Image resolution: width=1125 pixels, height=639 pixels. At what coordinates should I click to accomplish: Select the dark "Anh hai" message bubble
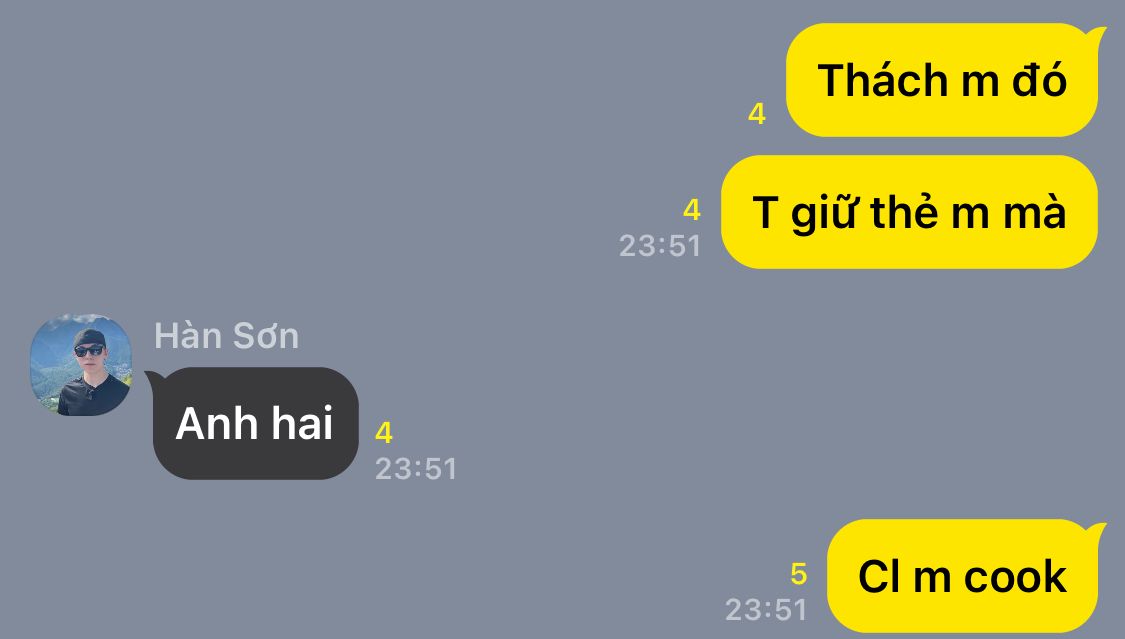(x=255, y=423)
